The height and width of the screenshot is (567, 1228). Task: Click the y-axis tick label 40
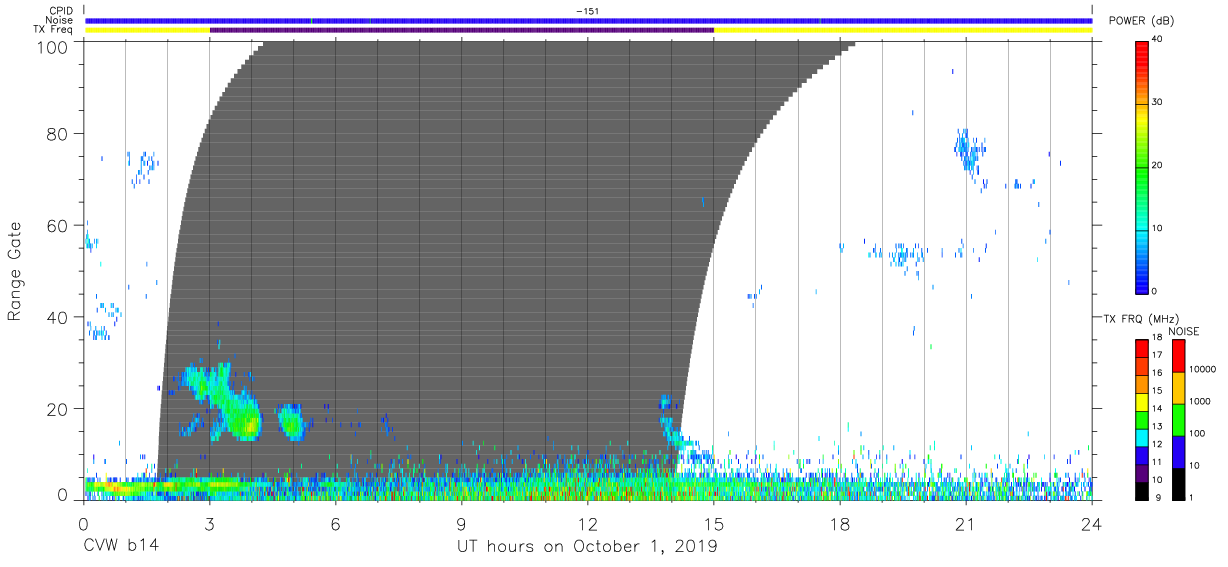click(x=57, y=317)
